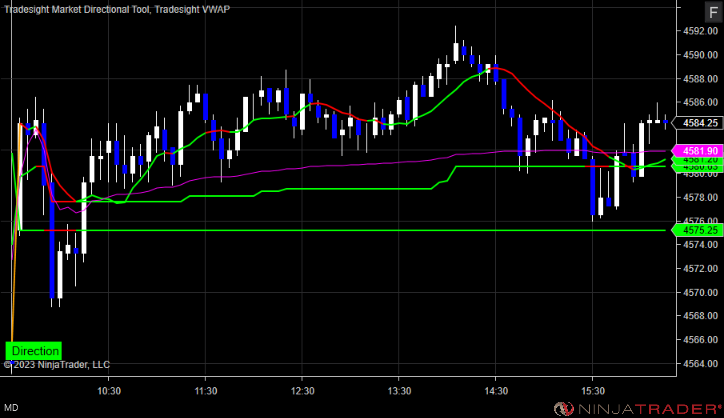Click the 10:30 time axis label

(109, 391)
